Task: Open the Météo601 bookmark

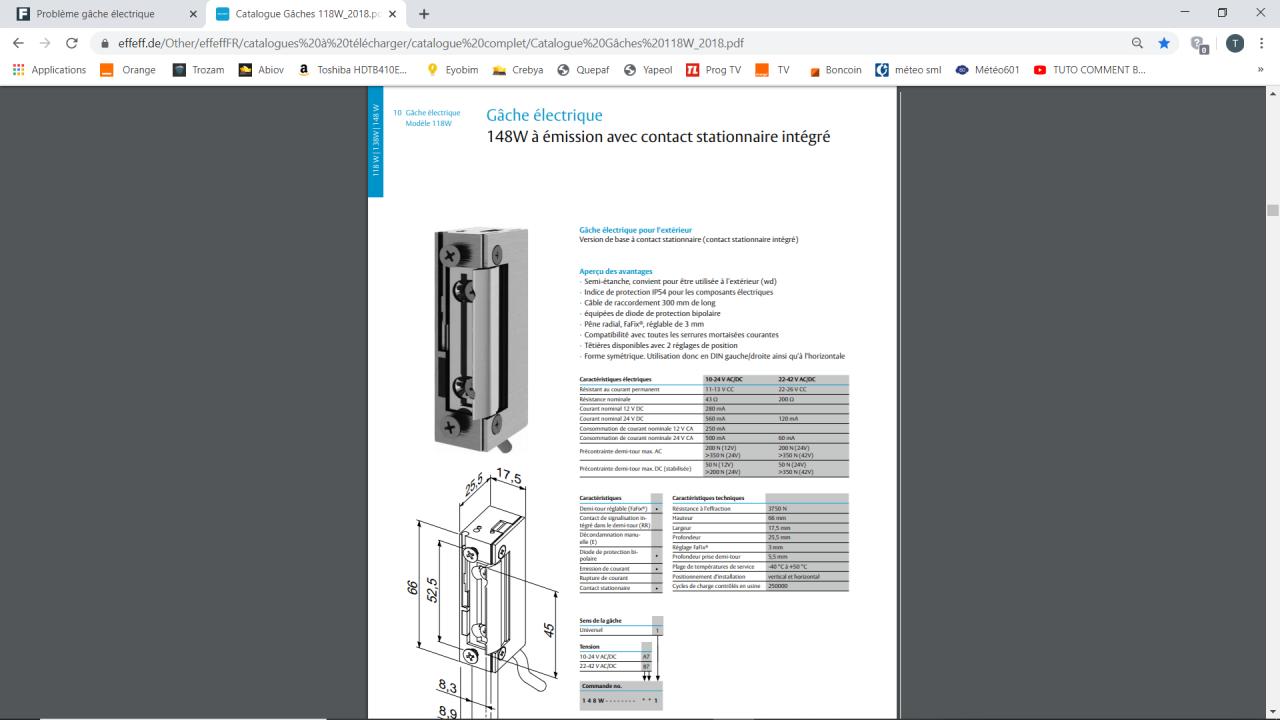Action: click(x=987, y=70)
